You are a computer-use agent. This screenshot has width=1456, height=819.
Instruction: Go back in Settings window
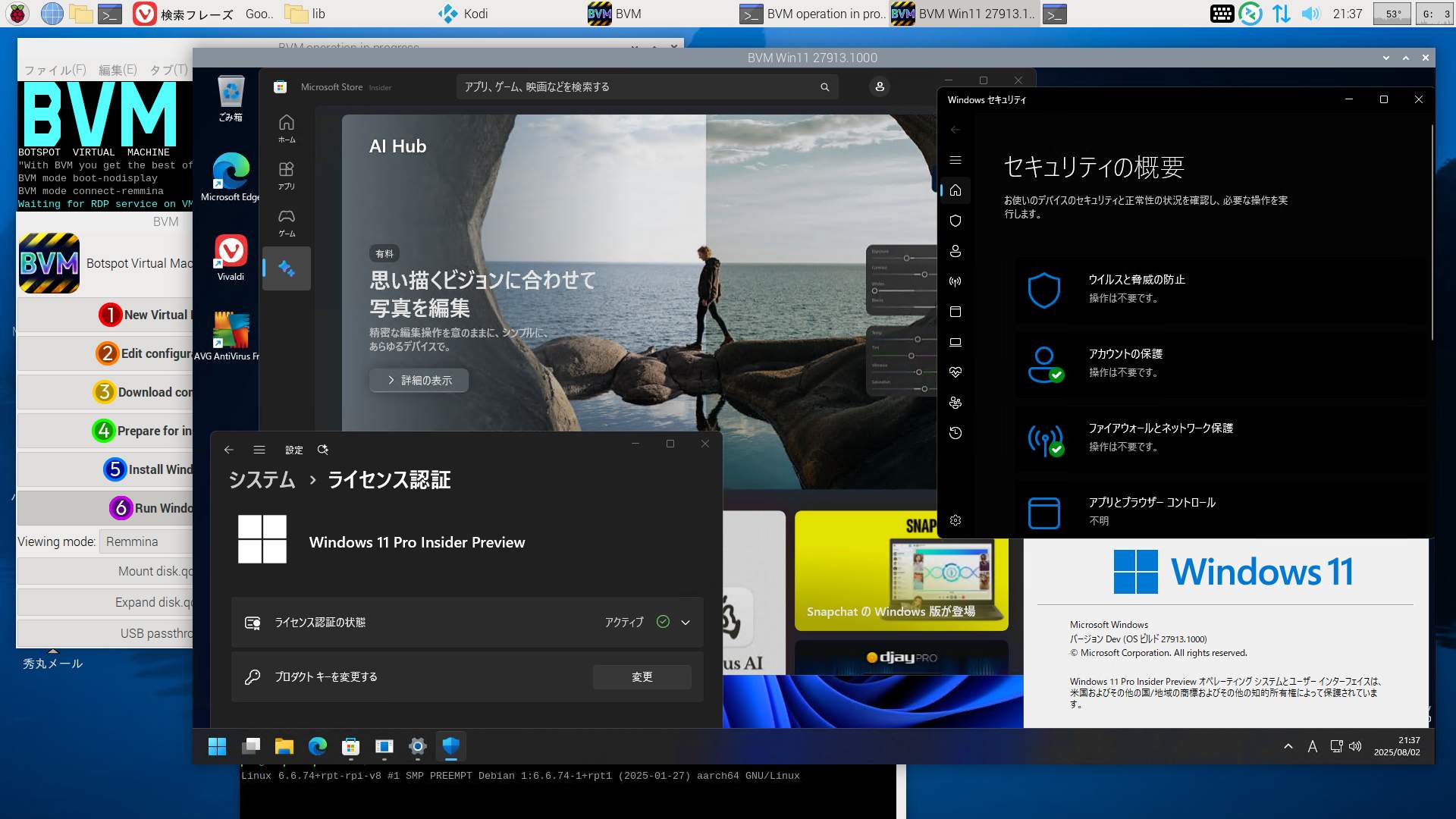[229, 450]
